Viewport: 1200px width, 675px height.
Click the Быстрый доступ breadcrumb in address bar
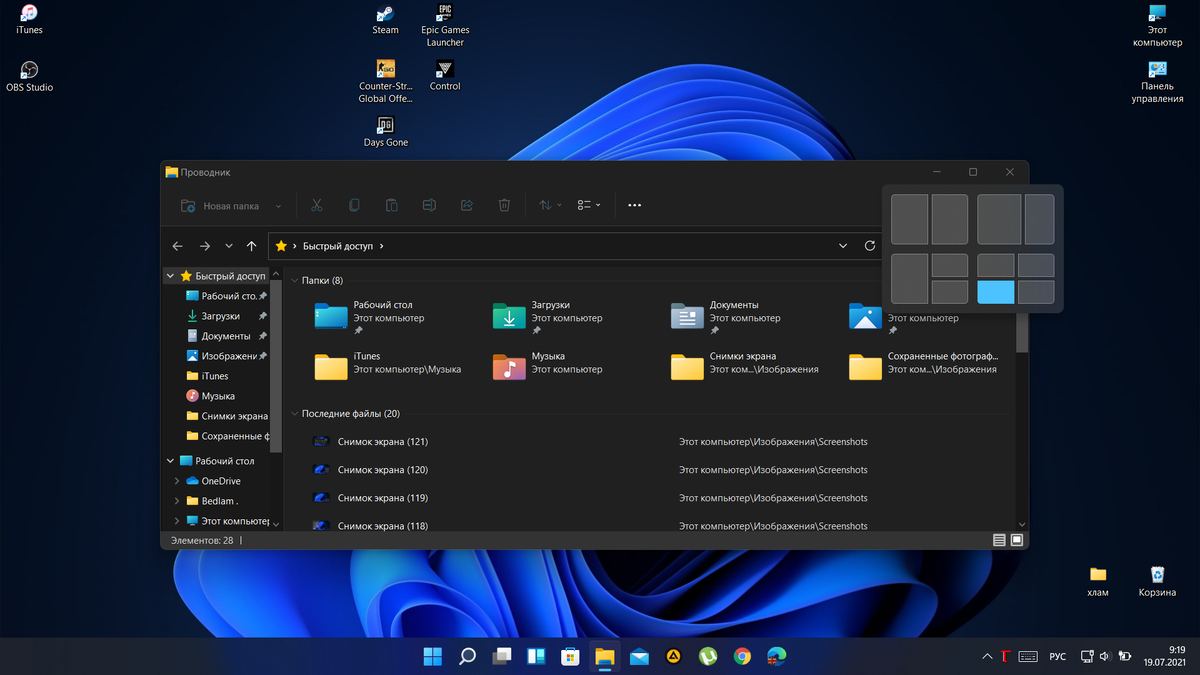(339, 246)
